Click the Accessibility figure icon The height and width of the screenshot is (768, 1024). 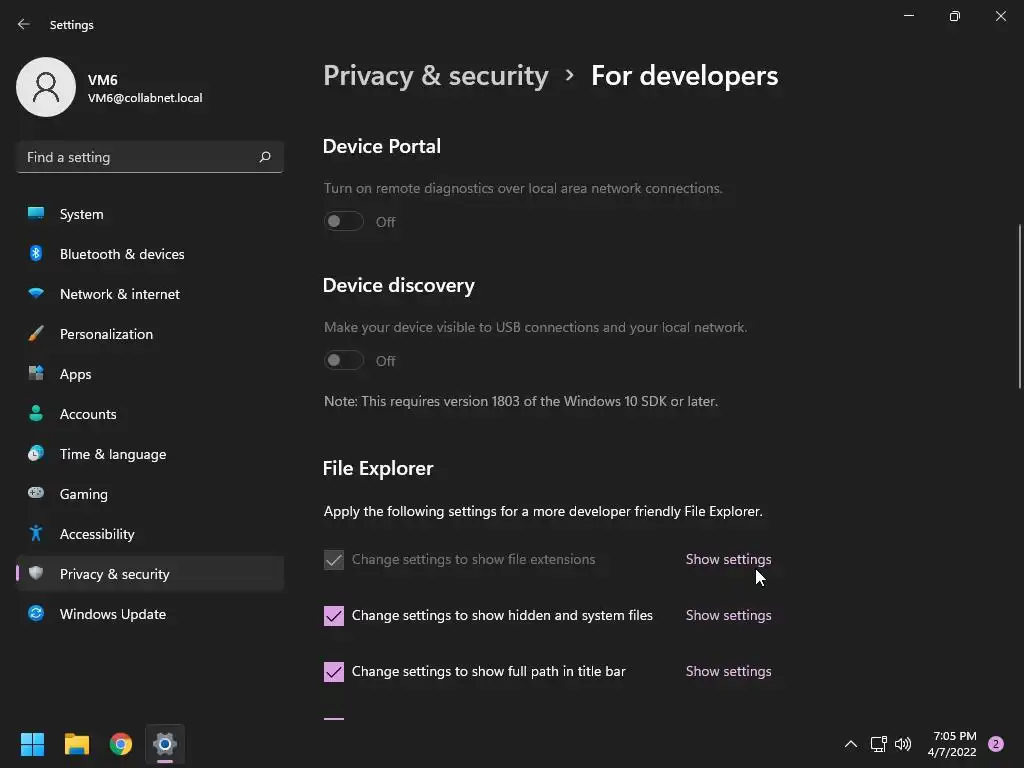pos(36,534)
